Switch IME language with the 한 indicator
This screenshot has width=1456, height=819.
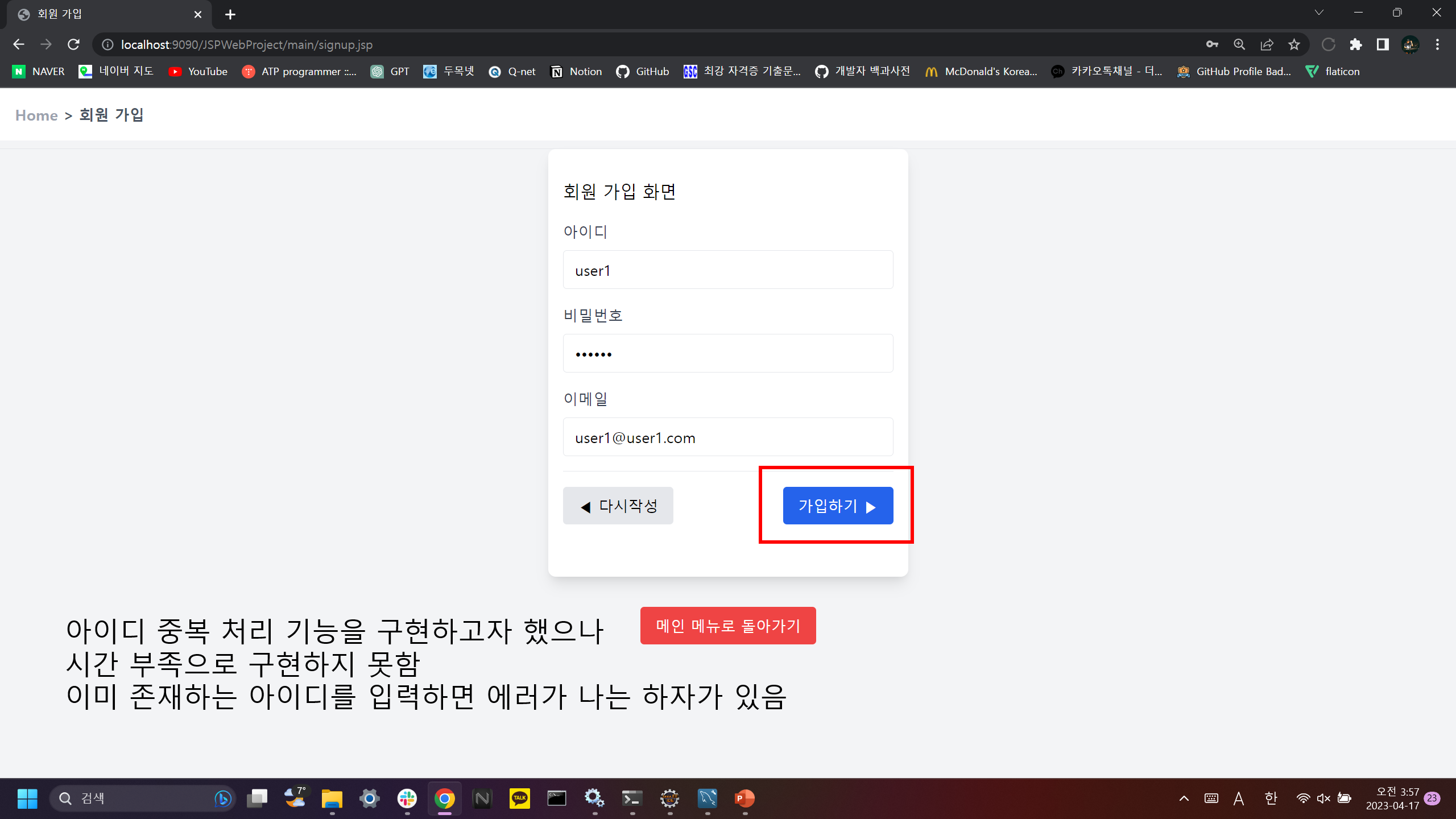(x=1270, y=798)
